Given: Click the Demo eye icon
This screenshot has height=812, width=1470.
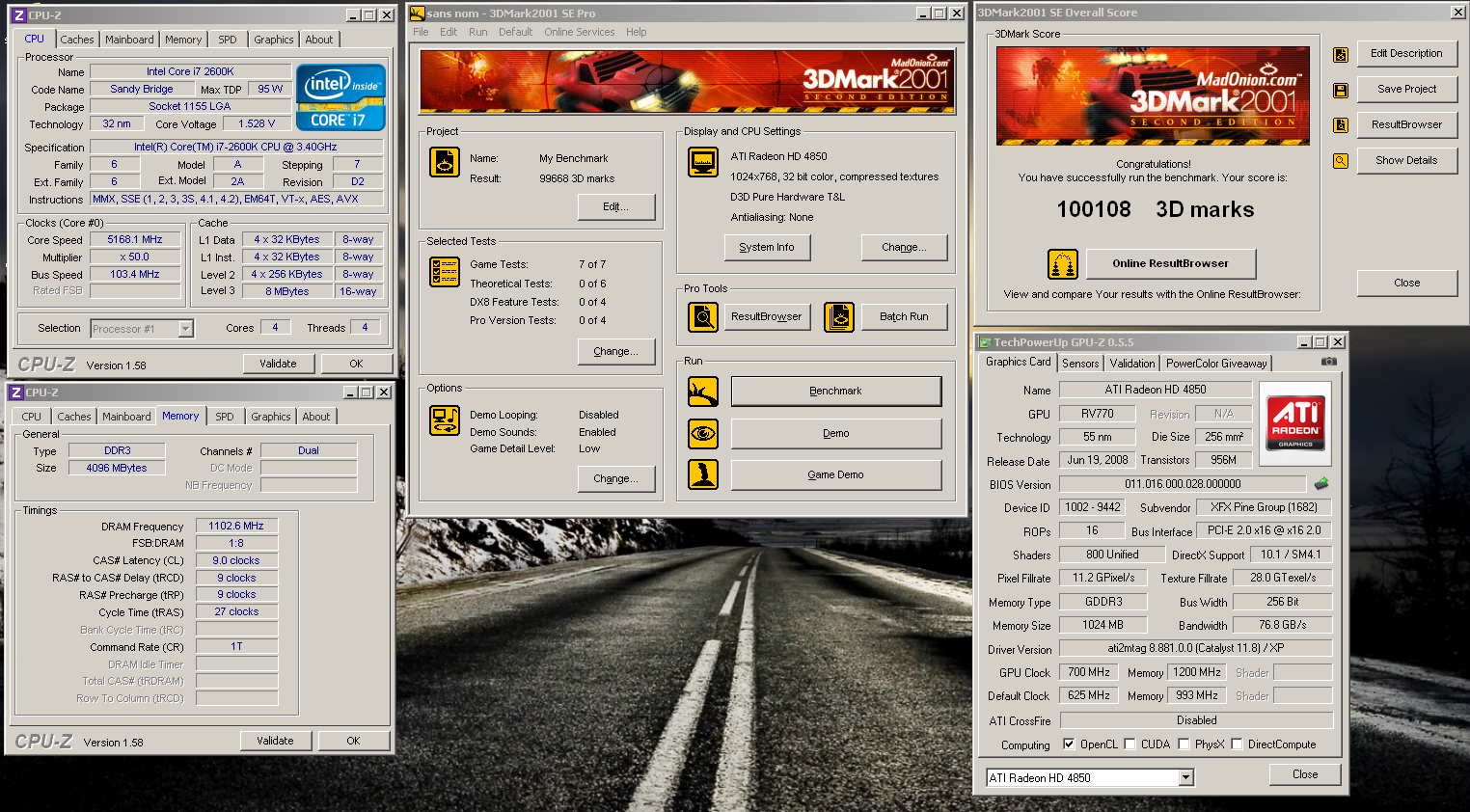Looking at the screenshot, I should point(703,434).
